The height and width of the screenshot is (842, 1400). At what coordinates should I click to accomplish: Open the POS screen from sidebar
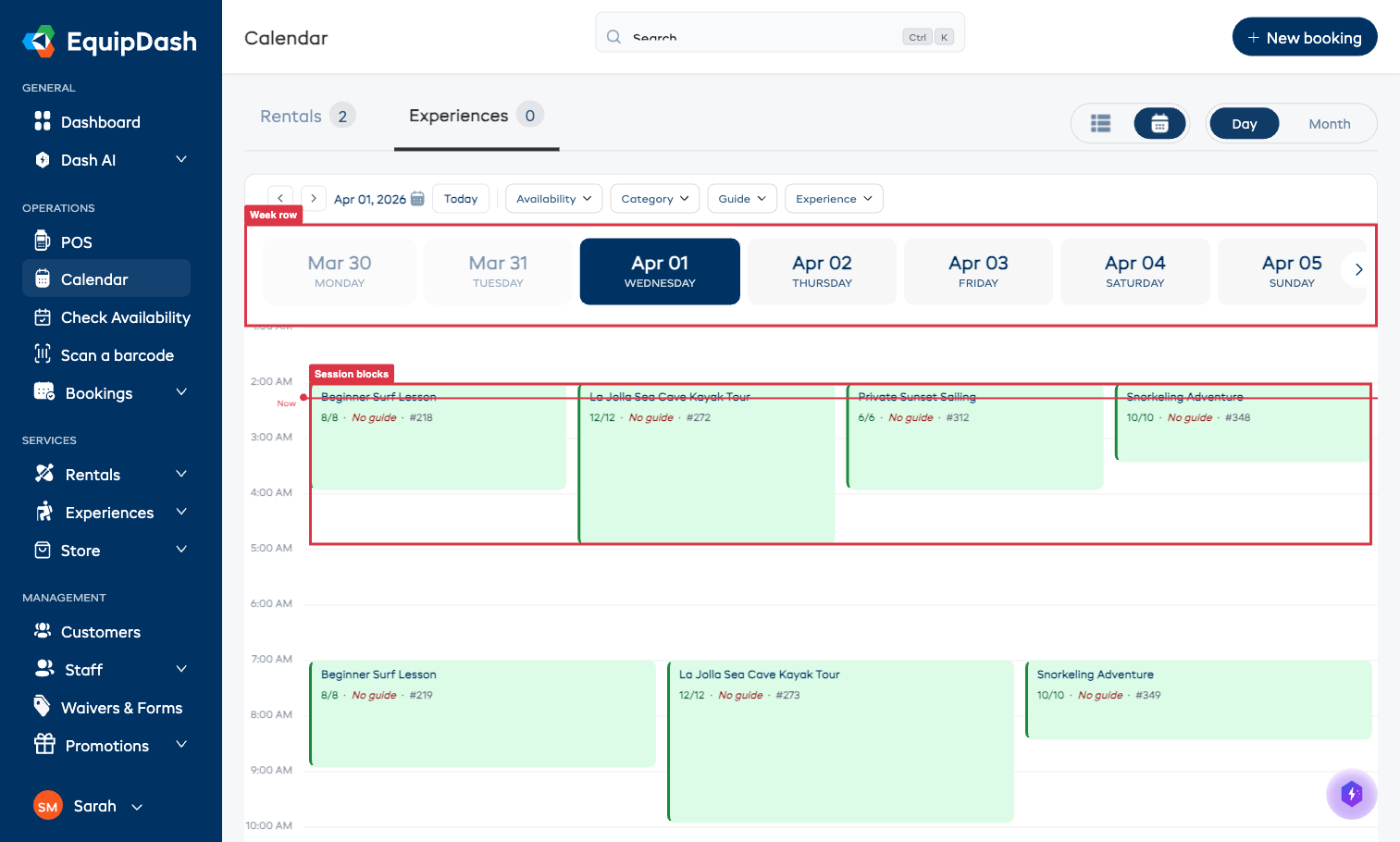77,241
